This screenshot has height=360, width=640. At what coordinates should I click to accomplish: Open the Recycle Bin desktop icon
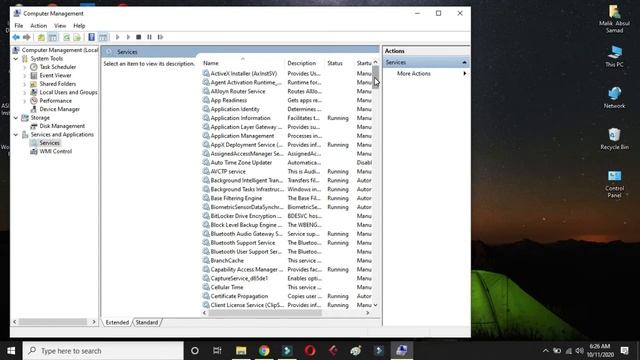(x=614, y=138)
